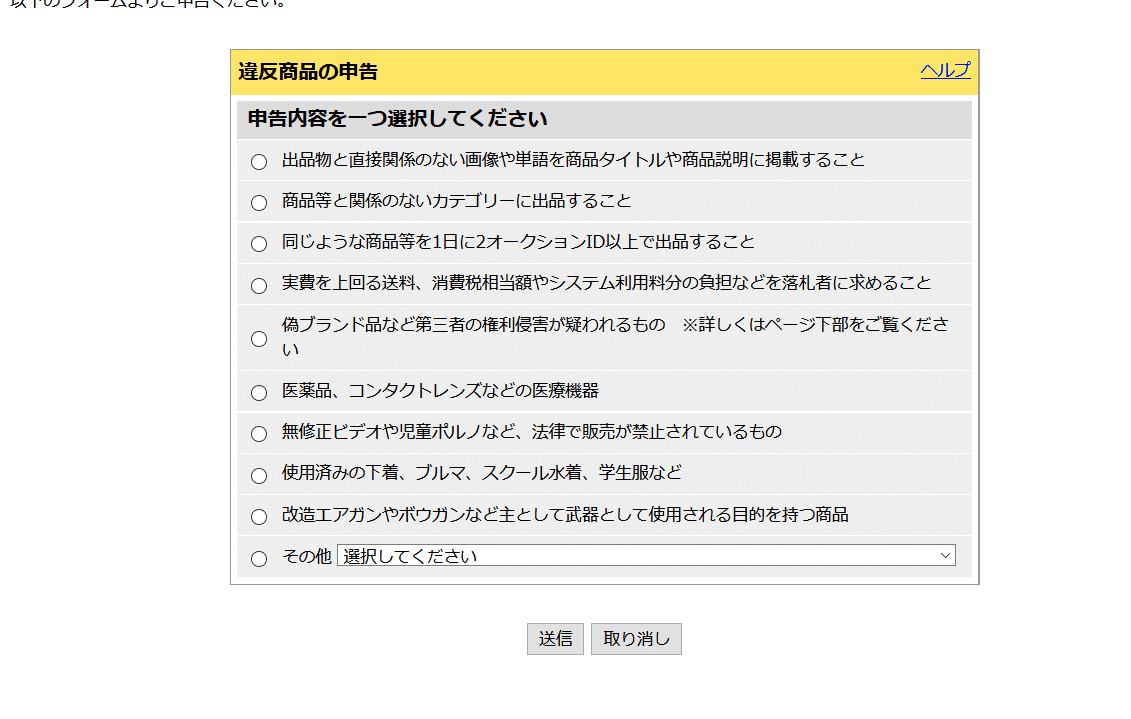Viewport: 1131px width, 719px height.
Task: Click the 違反商品の申告 form header title
Action: pyautogui.click(x=308, y=72)
